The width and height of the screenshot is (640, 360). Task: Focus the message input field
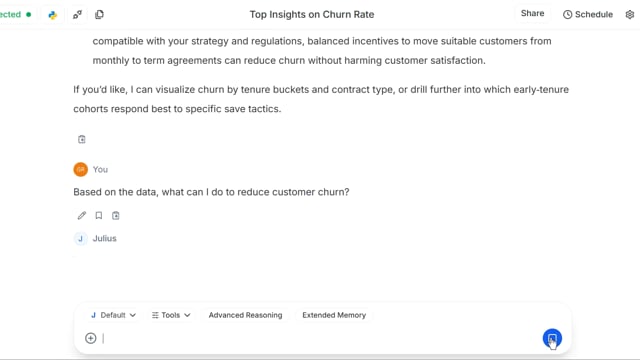click(318, 338)
